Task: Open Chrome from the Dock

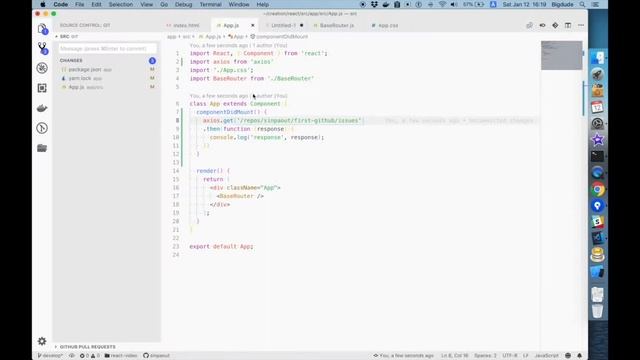Action: (598, 189)
